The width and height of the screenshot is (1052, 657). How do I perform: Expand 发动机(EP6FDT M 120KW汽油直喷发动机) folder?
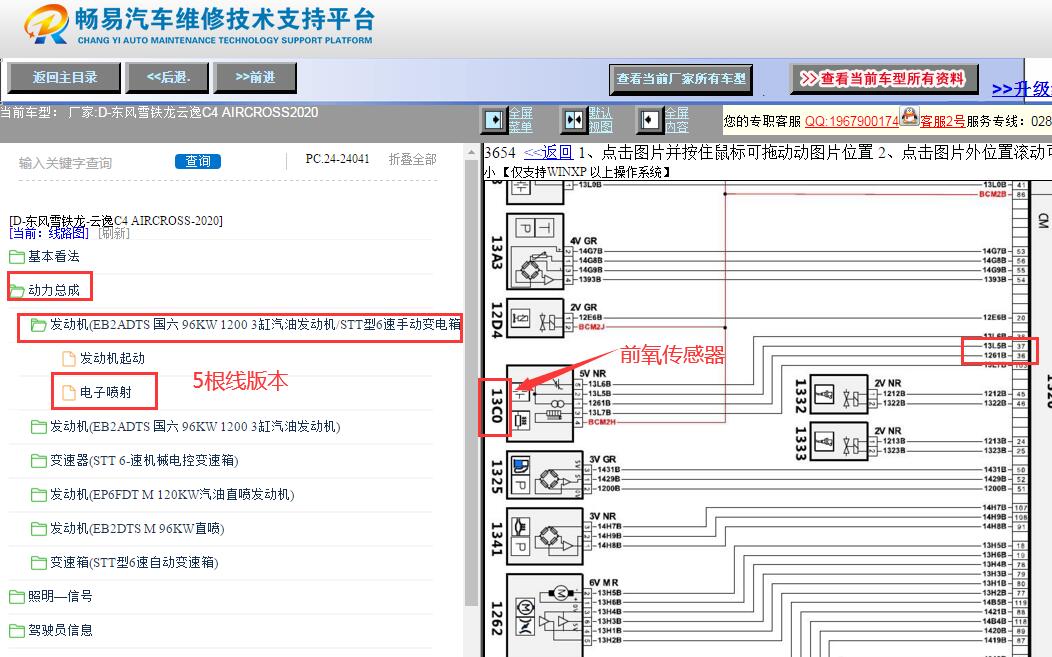[172, 495]
